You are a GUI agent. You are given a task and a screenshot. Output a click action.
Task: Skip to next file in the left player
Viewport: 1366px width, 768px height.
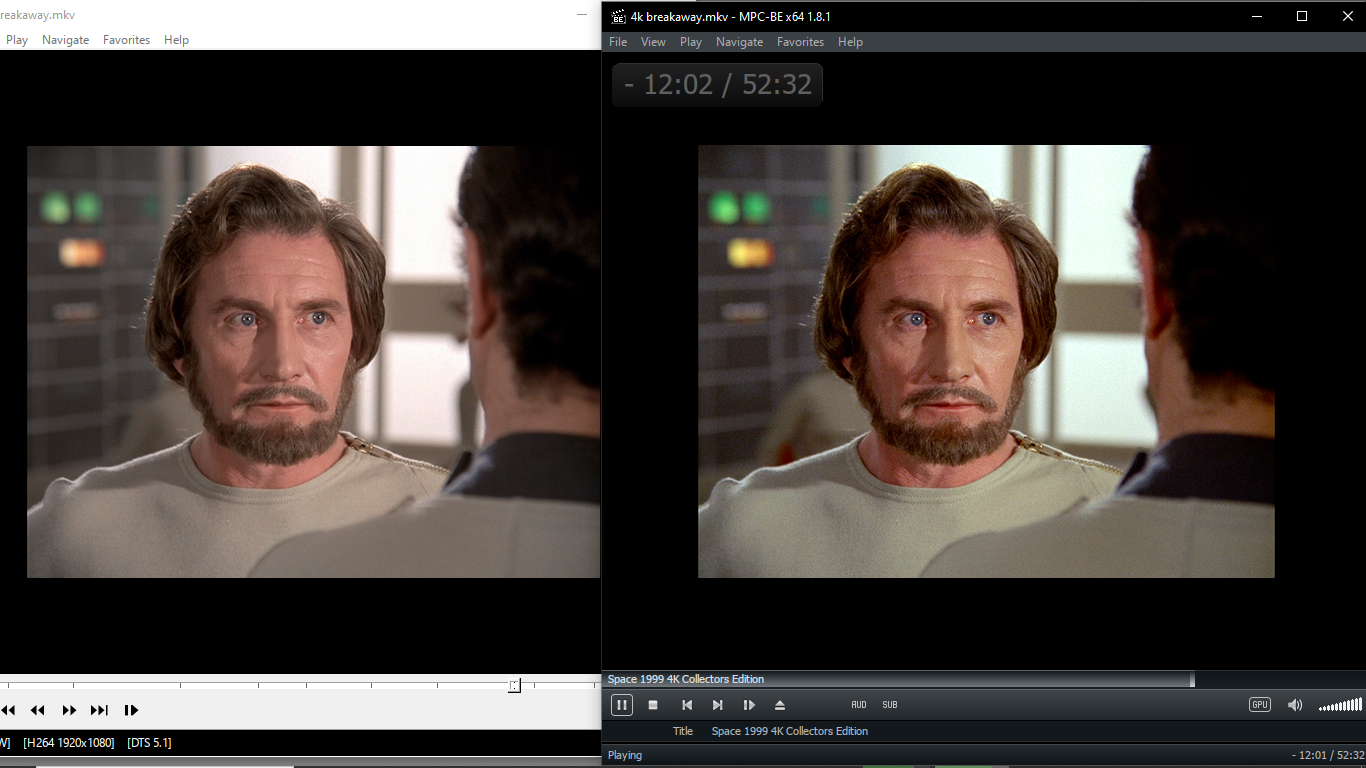[99, 710]
